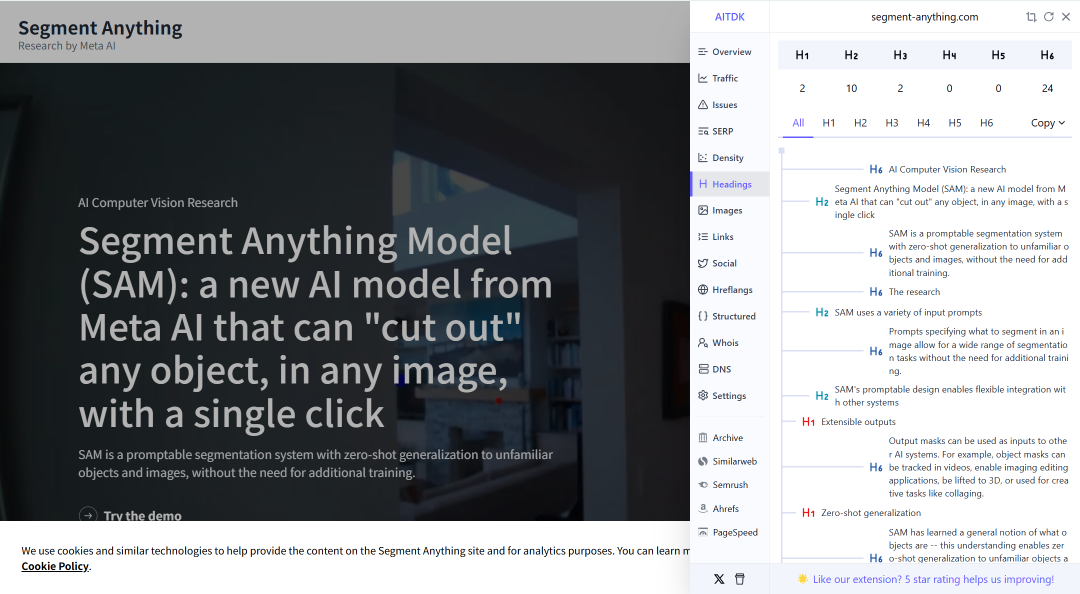Open the Links section
This screenshot has height=594, width=1080.
[x=716, y=236]
